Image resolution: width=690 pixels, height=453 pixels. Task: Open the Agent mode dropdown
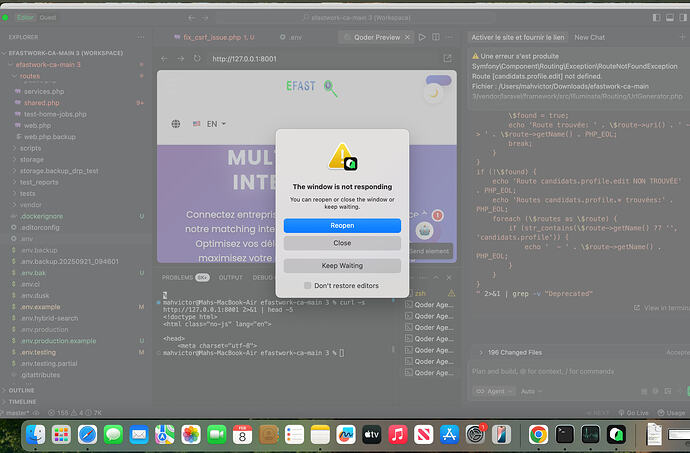(x=493, y=391)
